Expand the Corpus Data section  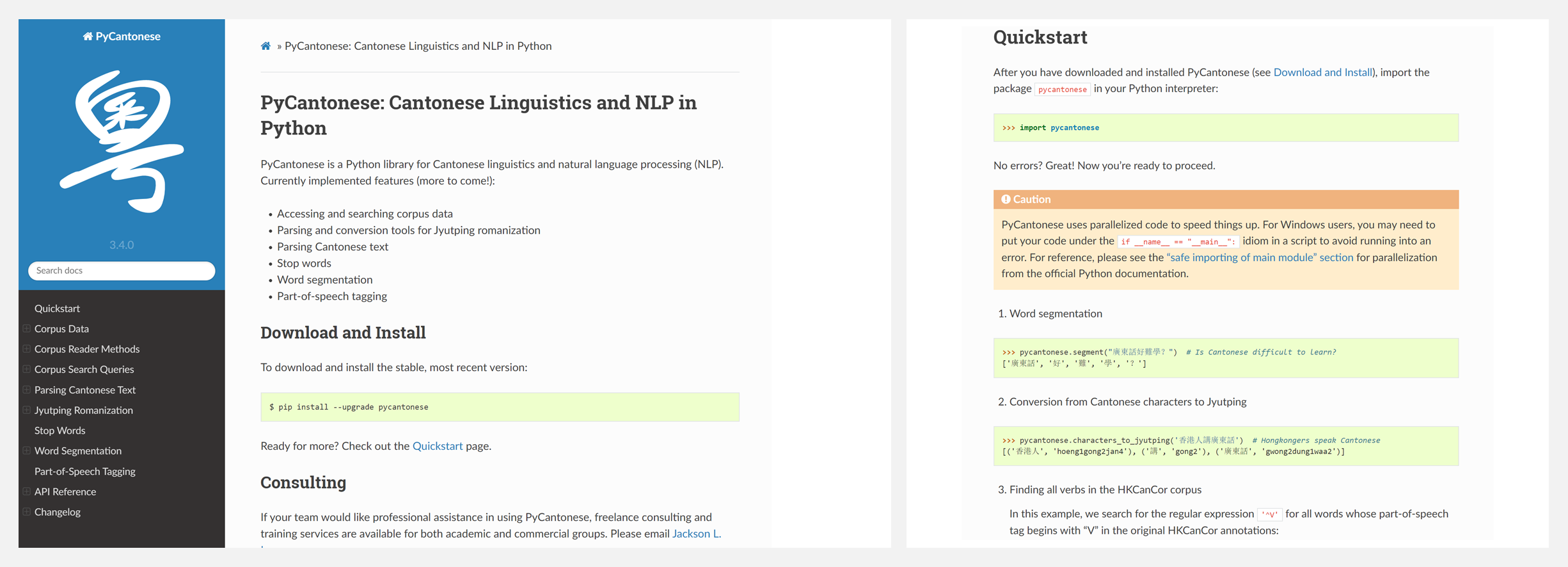point(27,329)
